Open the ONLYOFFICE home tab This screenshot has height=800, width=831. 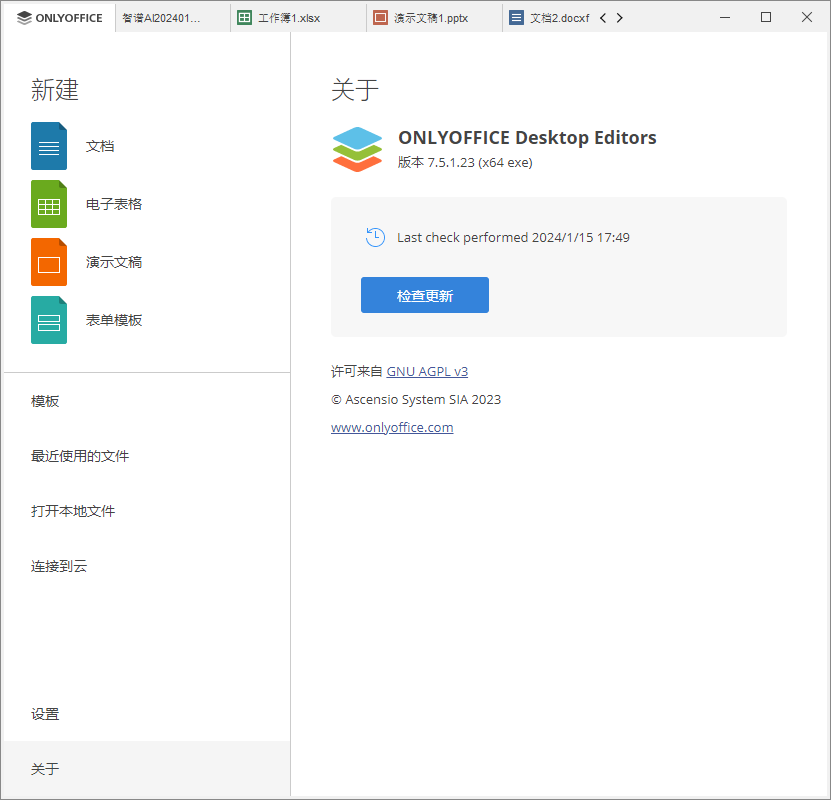(59, 18)
